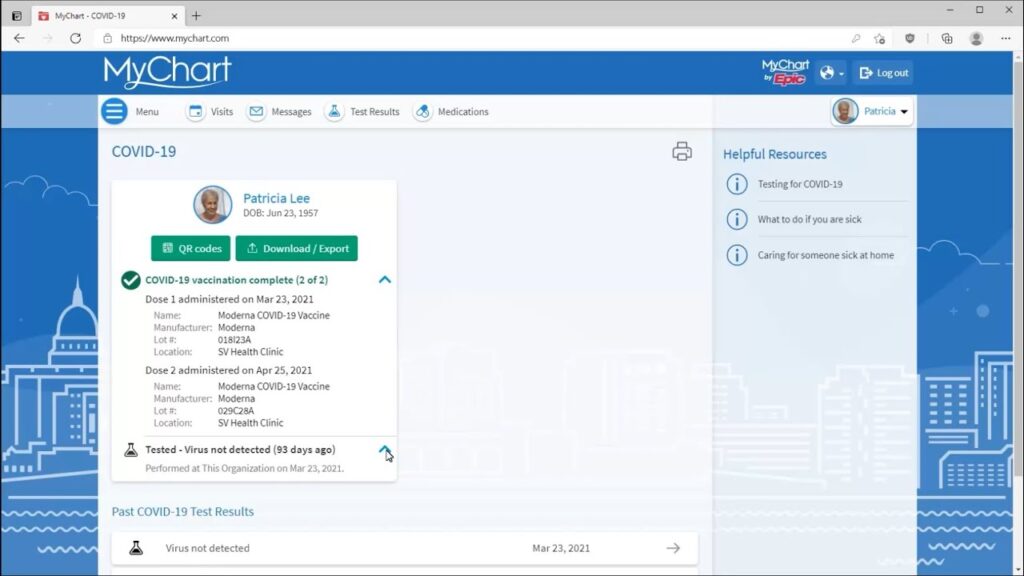Image resolution: width=1024 pixels, height=576 pixels.
Task: Click Patricia Lee's profile photo
Action: (212, 204)
